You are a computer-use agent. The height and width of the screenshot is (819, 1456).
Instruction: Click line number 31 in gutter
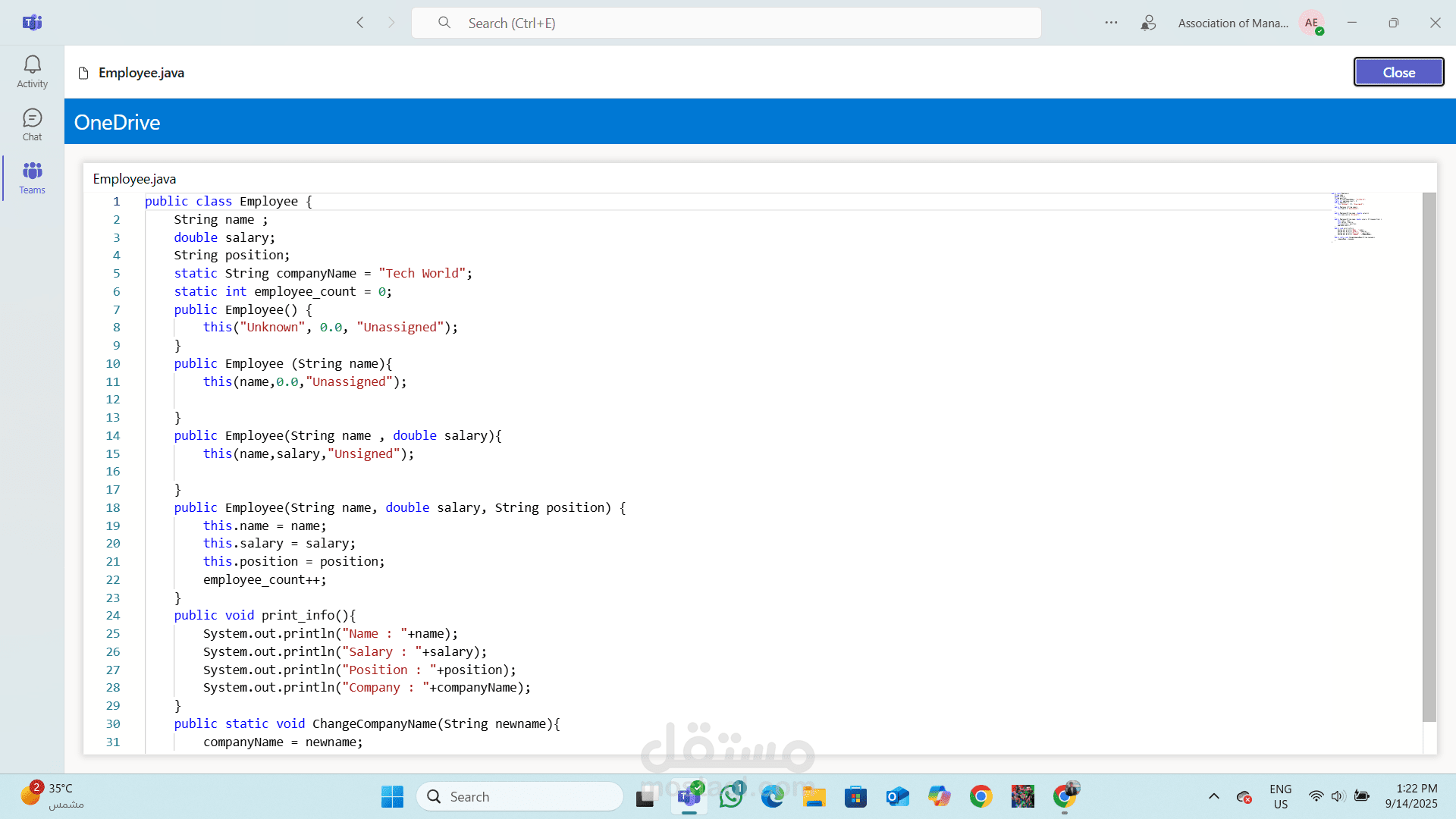pyautogui.click(x=113, y=742)
